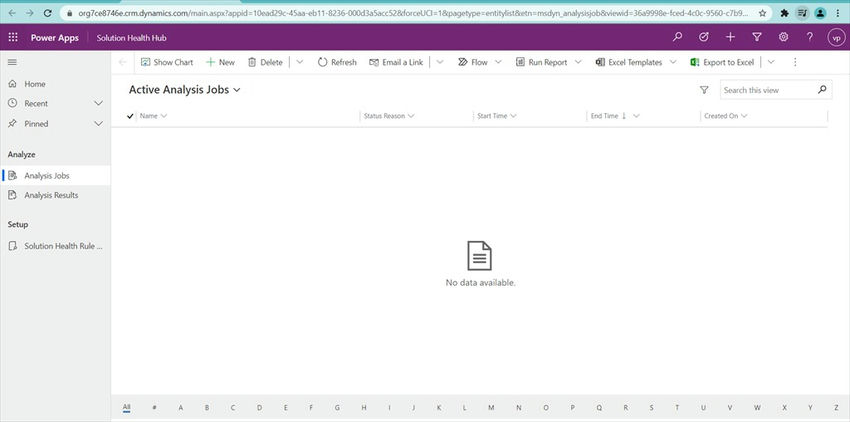Select Analysis Jobs in sidebar
The image size is (850, 422).
pos(55,176)
